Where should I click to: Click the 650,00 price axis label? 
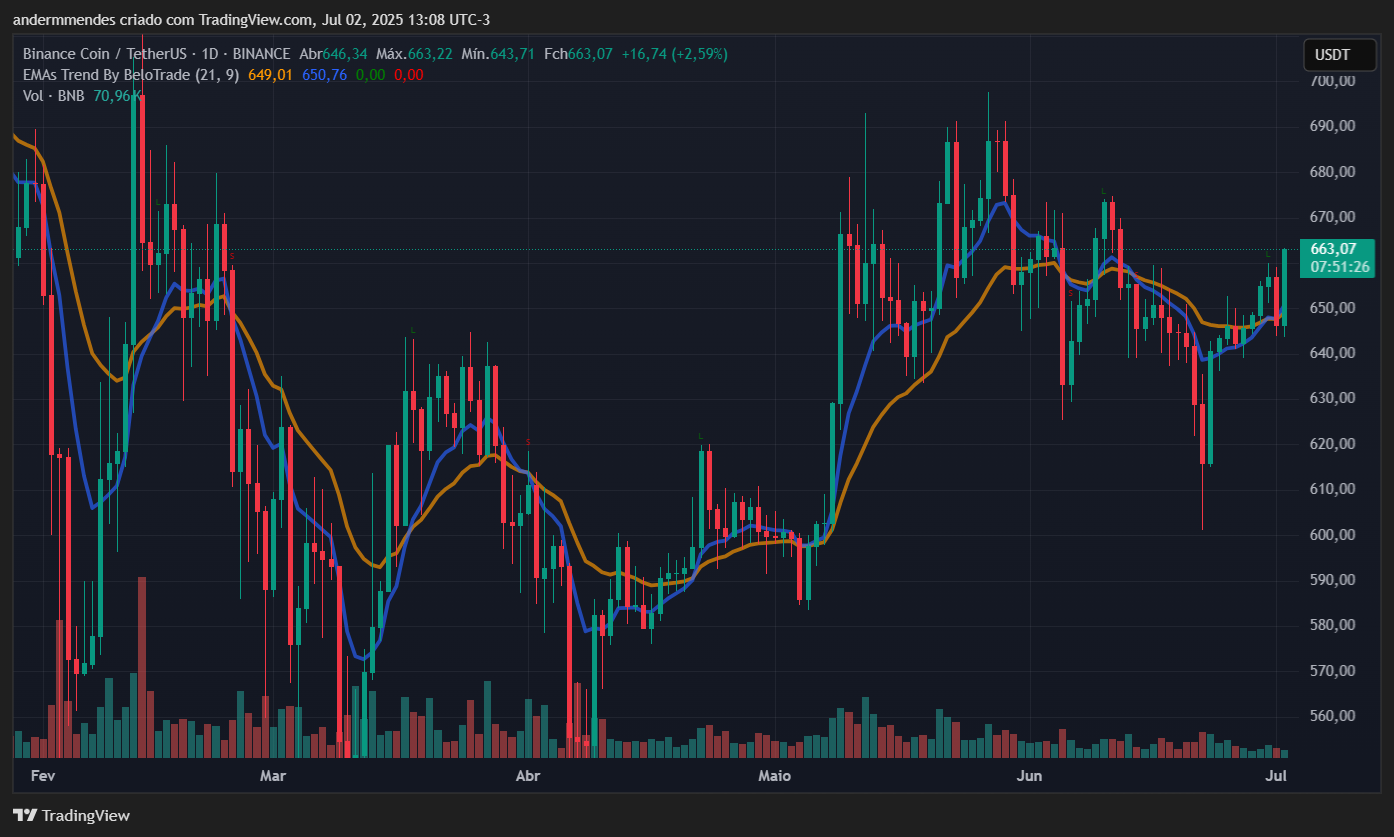coord(1332,308)
